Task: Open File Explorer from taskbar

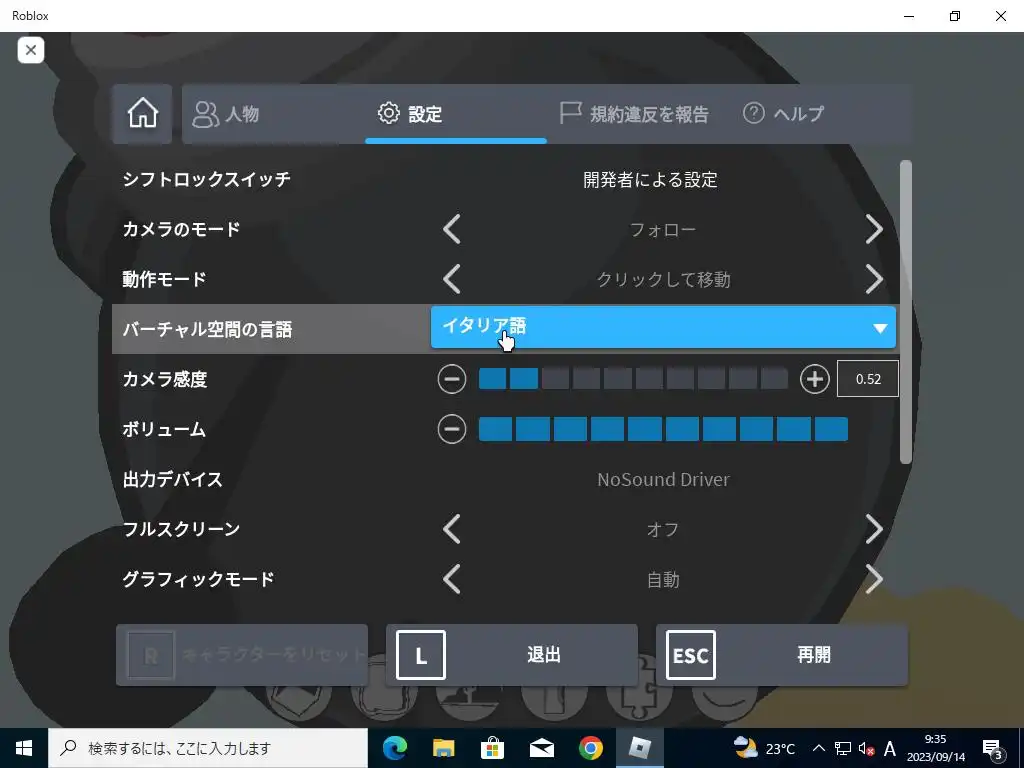Action: [x=443, y=748]
